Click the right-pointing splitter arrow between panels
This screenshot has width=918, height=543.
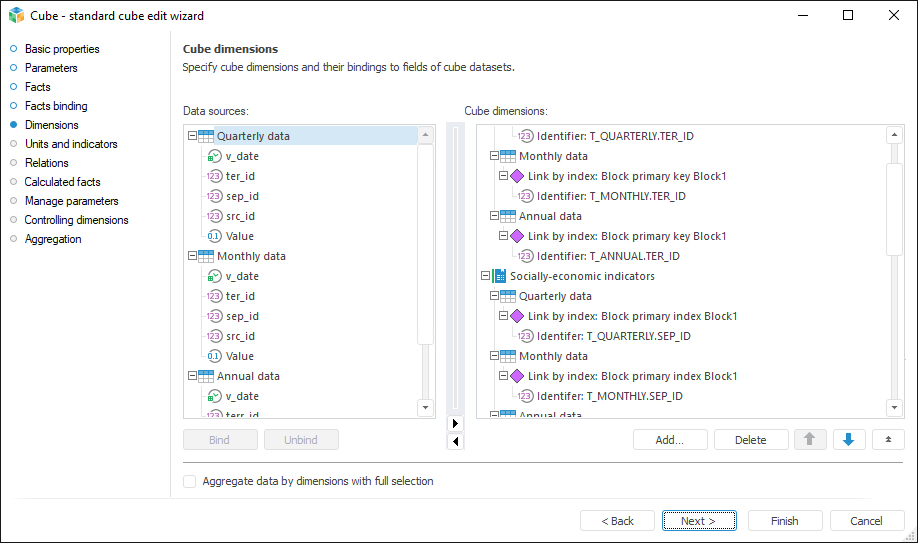456,424
